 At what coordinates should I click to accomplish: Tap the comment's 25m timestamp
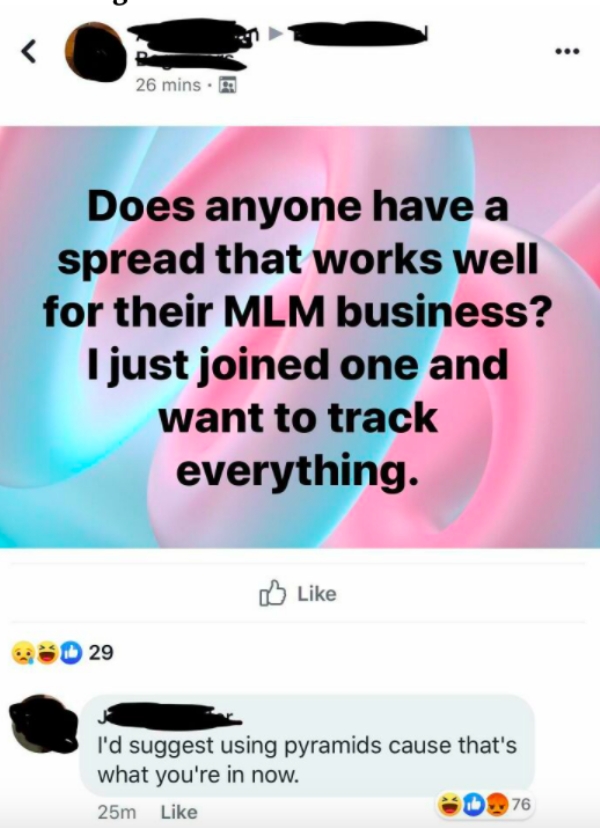(x=117, y=812)
